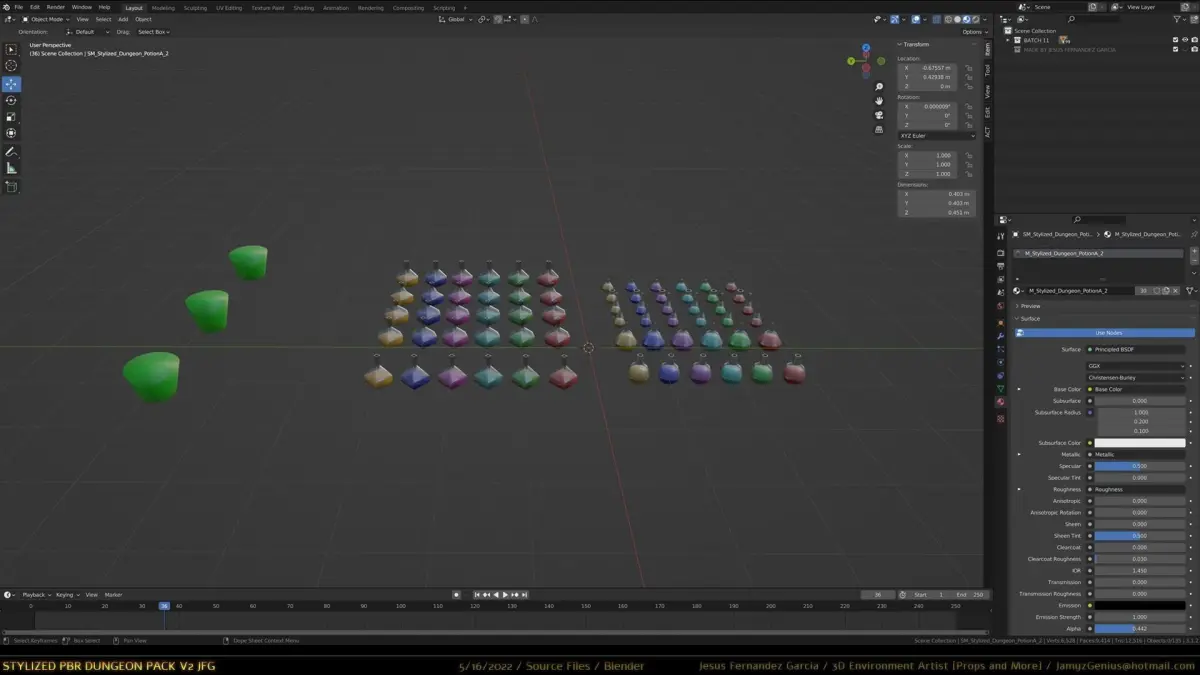This screenshot has width=1200, height=675.
Task: Click the Principled BSDF surface button
Action: click(1137, 349)
